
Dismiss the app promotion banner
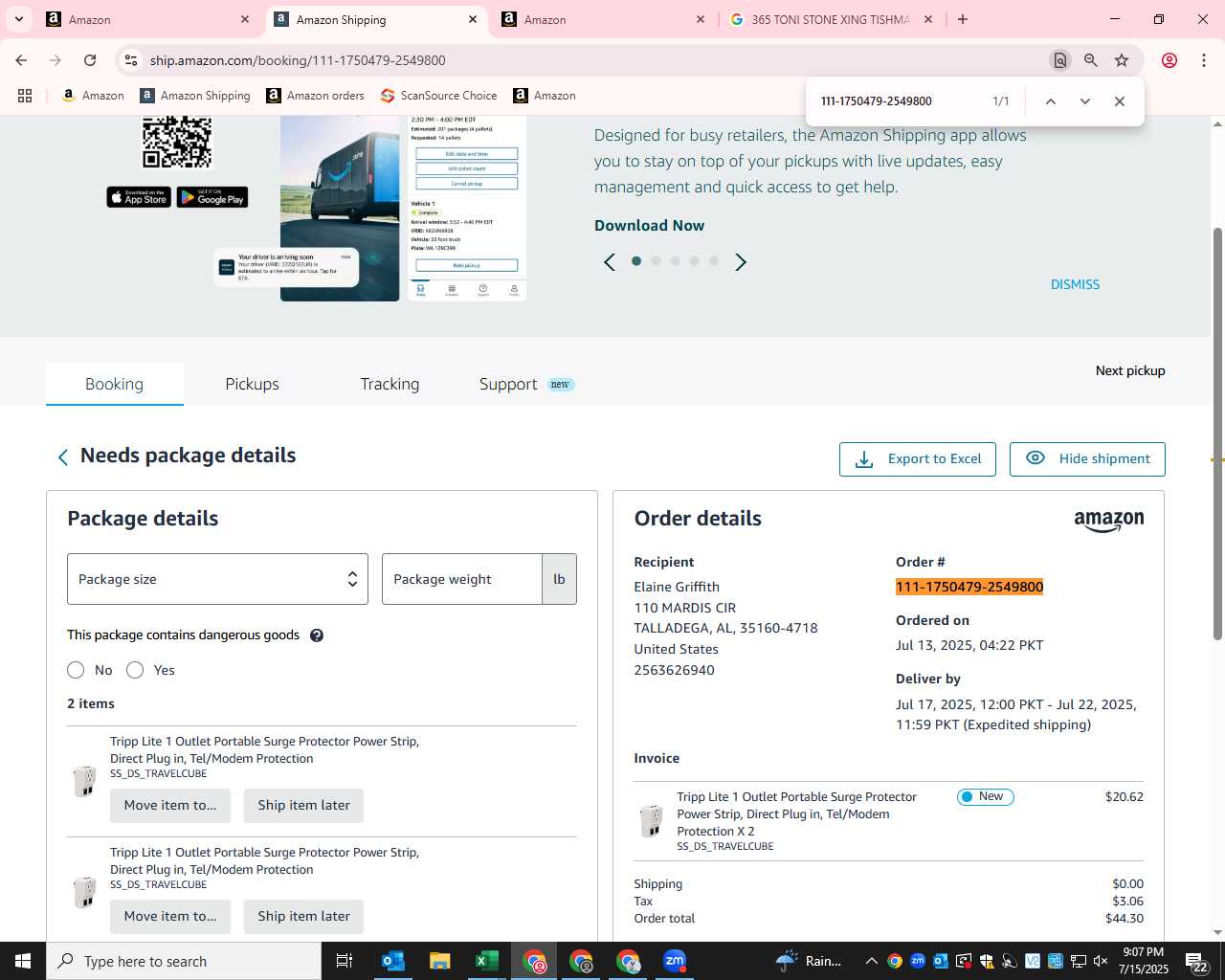[1075, 284]
